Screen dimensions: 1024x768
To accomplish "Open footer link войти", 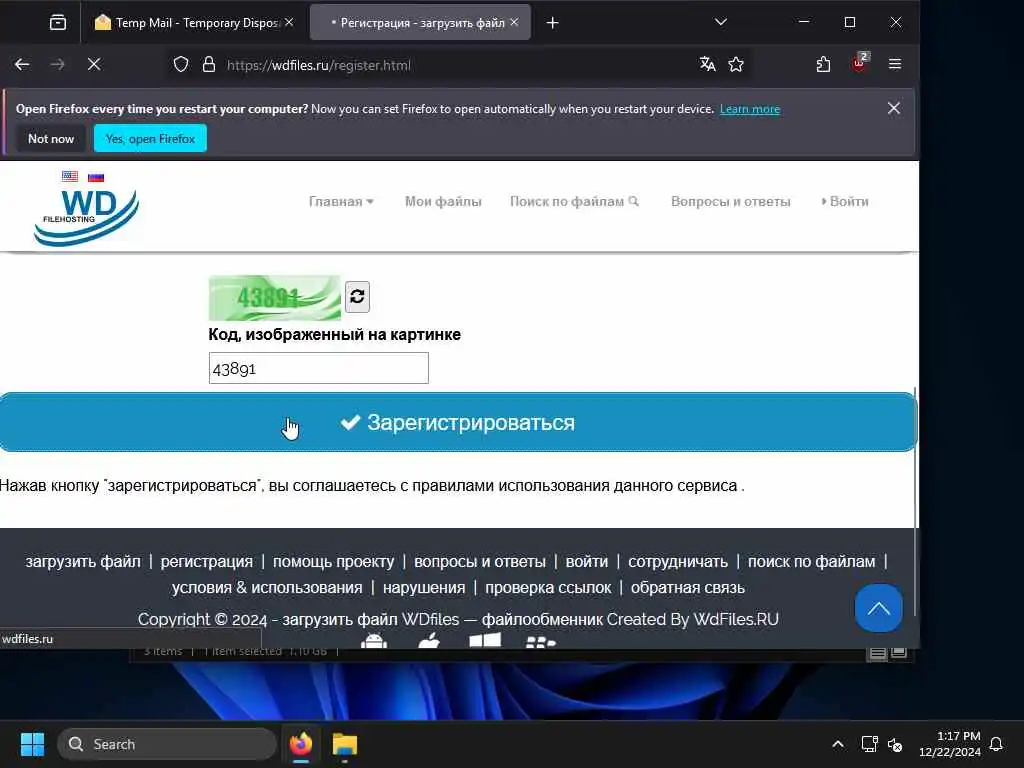I will coord(586,562).
